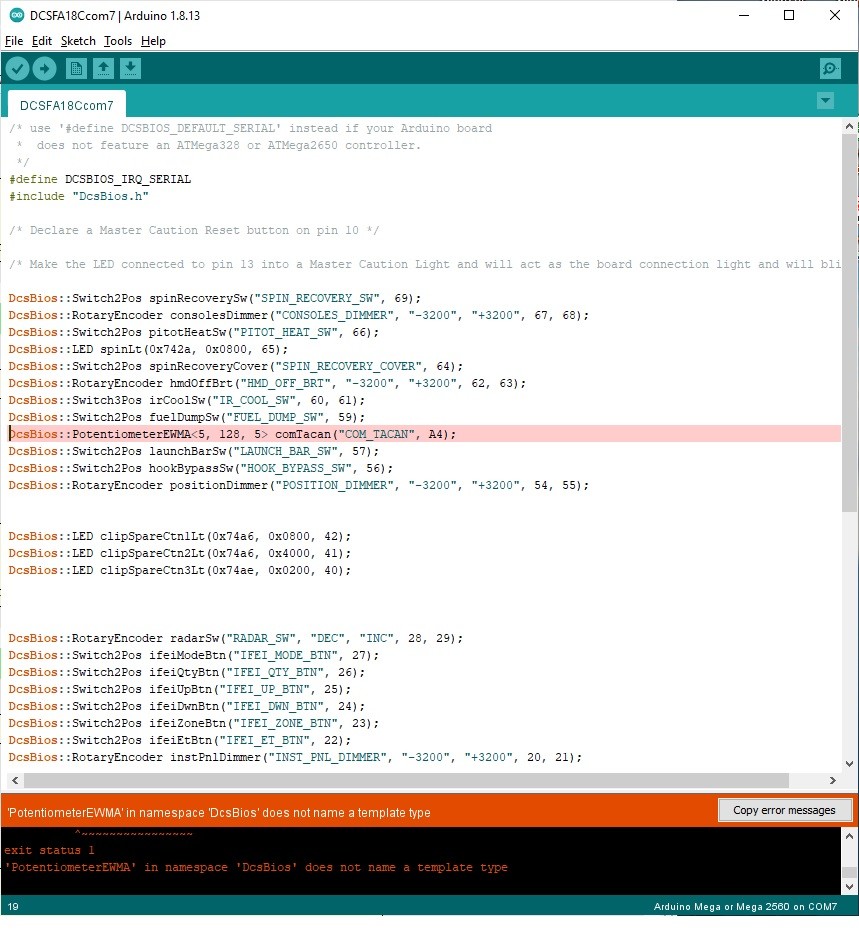
Task: Minimize the Arduino window
Action: point(744,15)
